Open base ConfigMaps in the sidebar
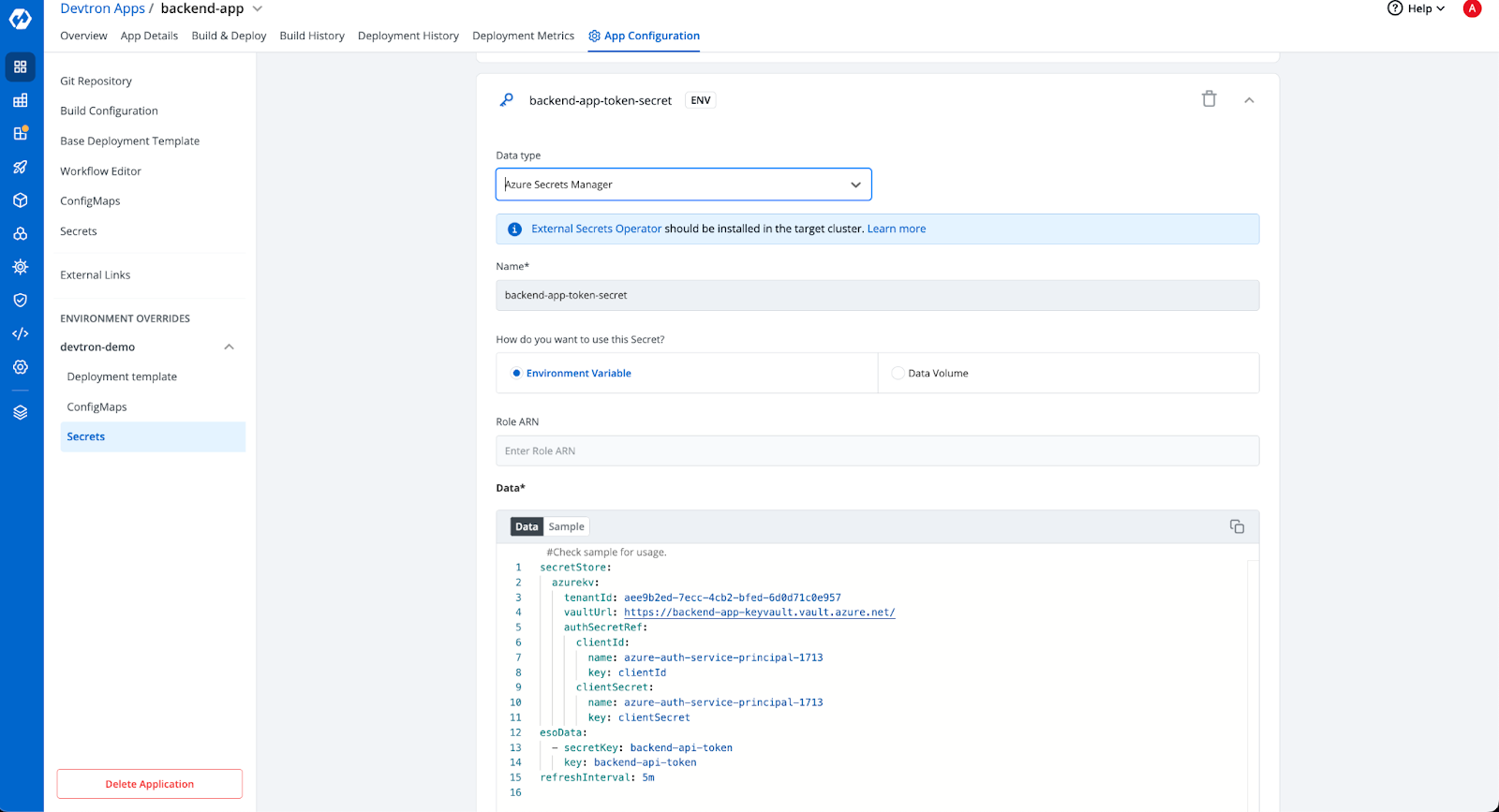Screen dimensions: 1499x812 tap(90, 201)
